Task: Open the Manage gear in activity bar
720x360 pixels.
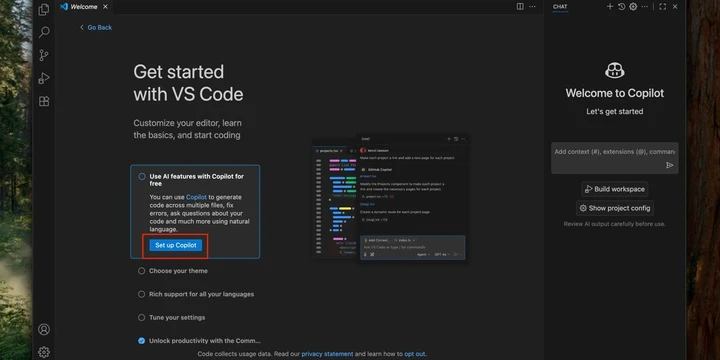Action: pos(44,352)
